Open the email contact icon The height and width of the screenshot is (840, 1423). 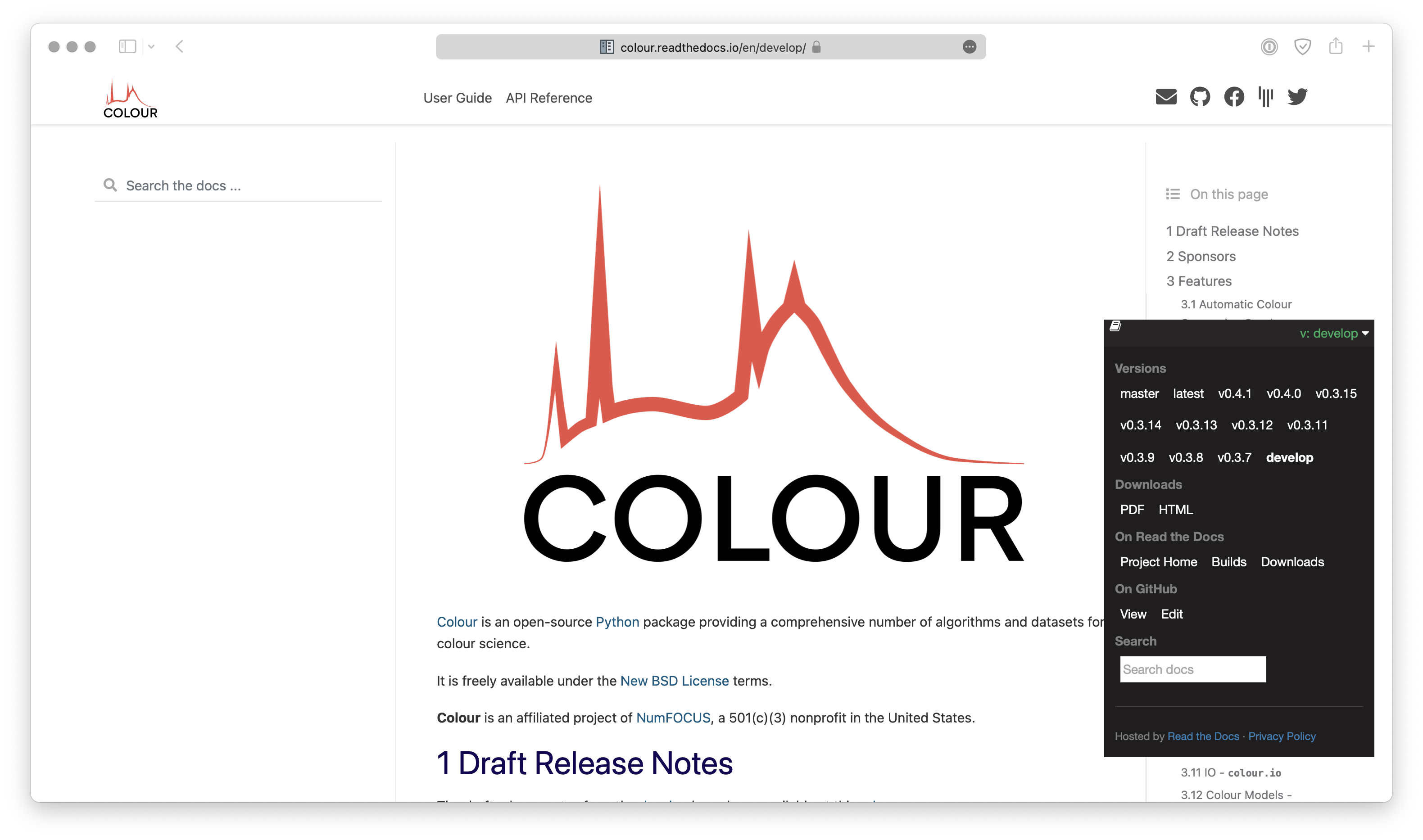click(1165, 97)
